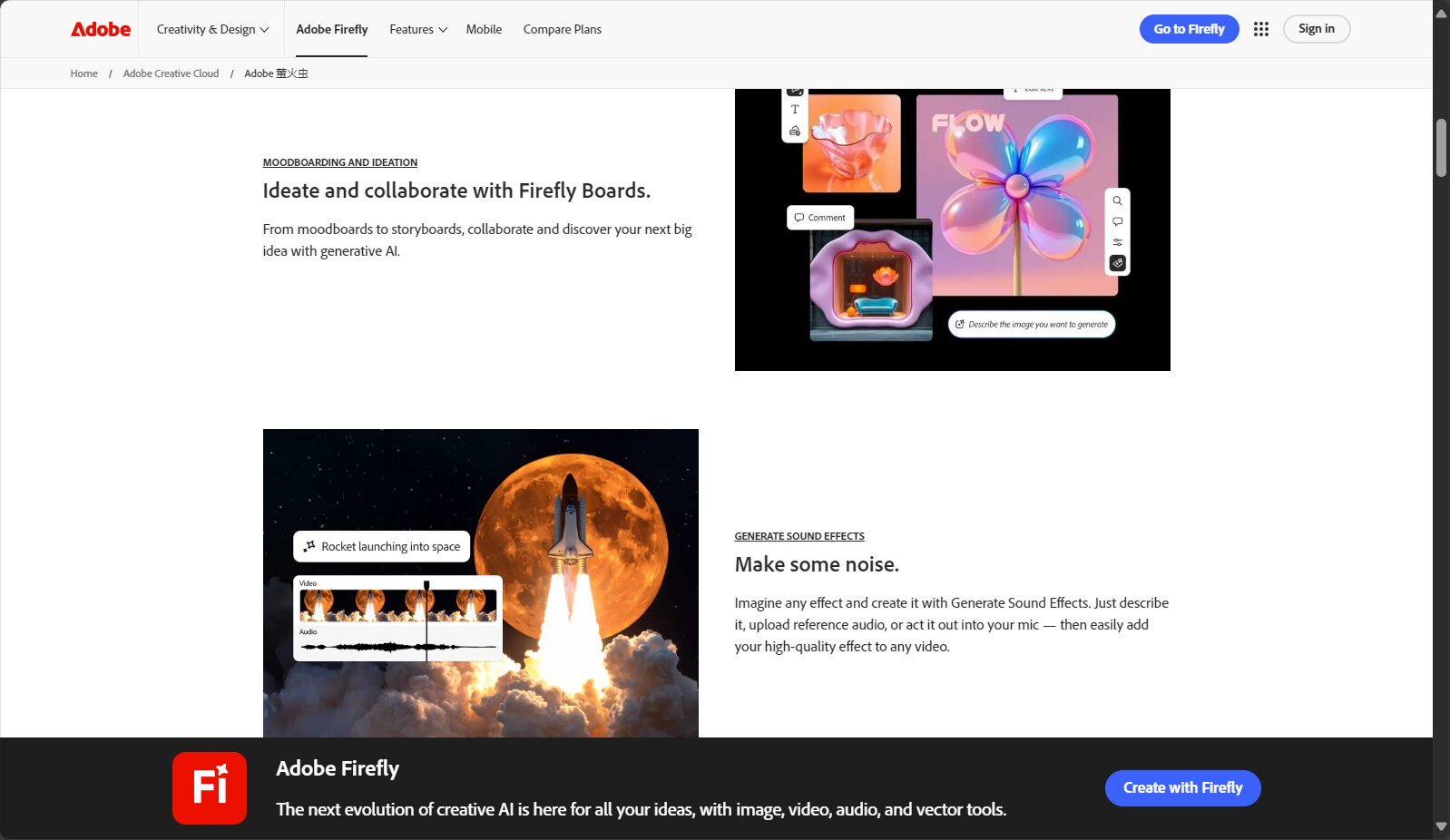Viewport: 1450px width, 840px height.
Task: Click the orange glass bowl image
Action: (852, 143)
